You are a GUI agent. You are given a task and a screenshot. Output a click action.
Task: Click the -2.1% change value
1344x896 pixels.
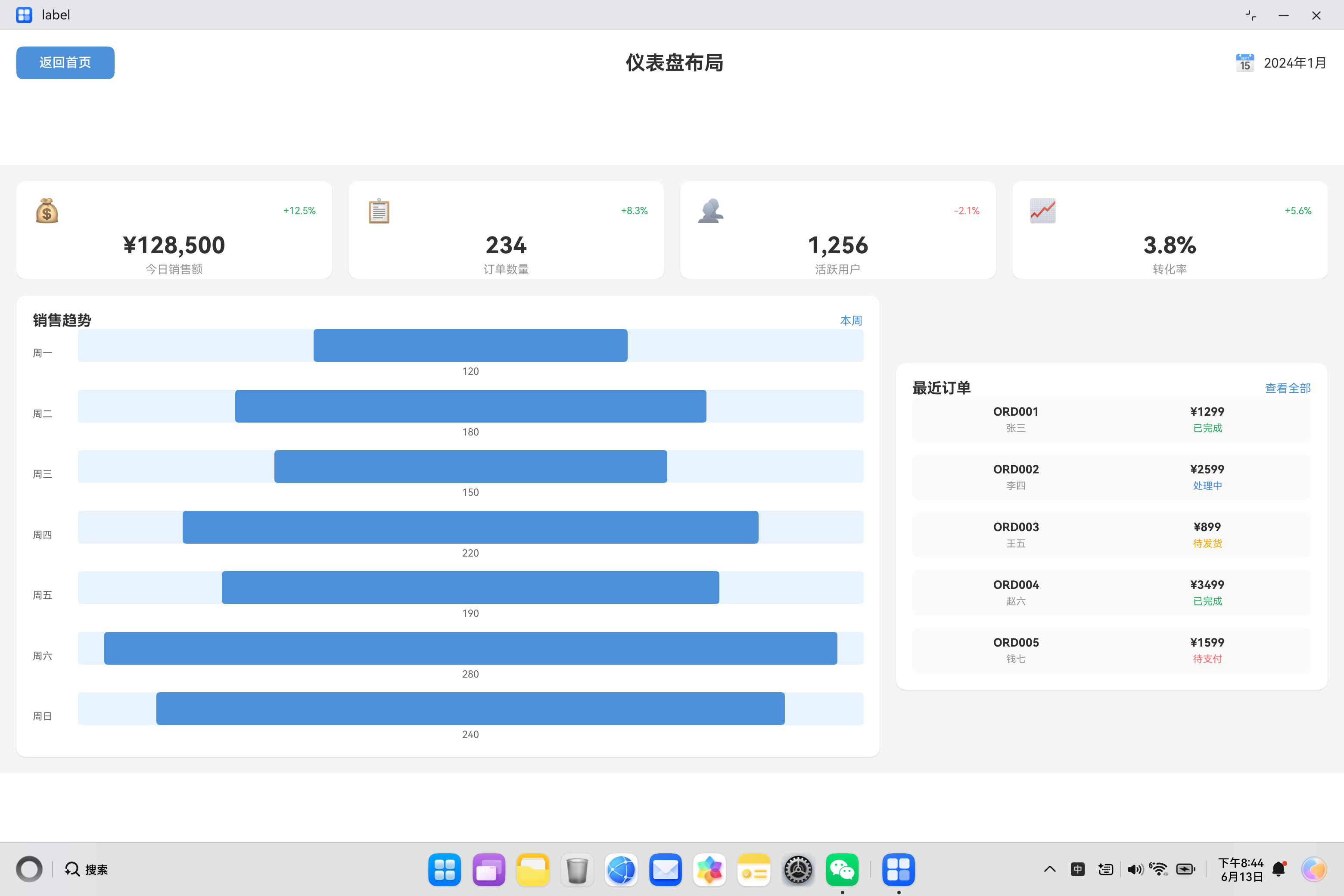(966, 211)
